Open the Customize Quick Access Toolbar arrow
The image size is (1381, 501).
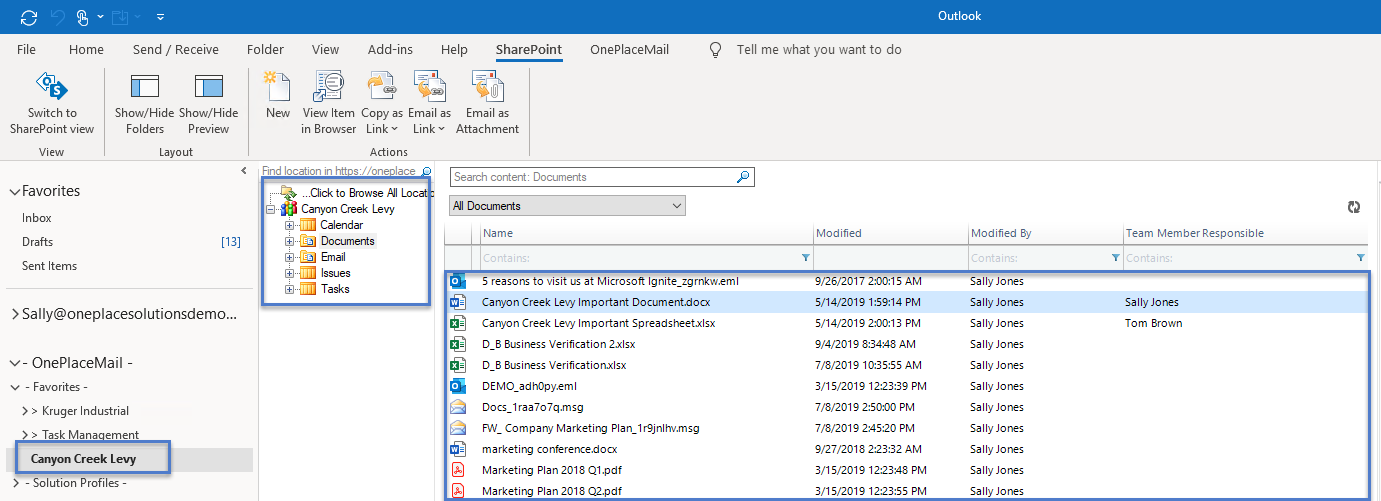coord(161,17)
